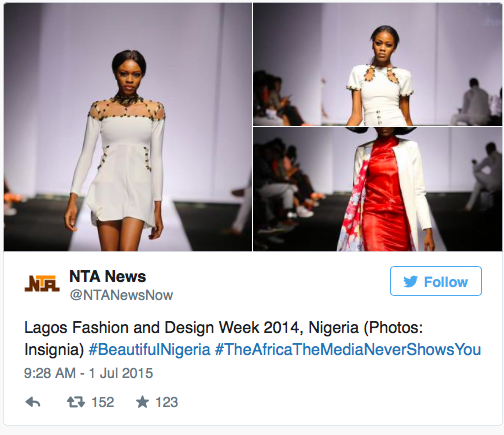Open the 9:28 AM - 1 Jul 2015 timestamp
Image resolution: width=504 pixels, height=435 pixels.
pyautogui.click(x=89, y=373)
